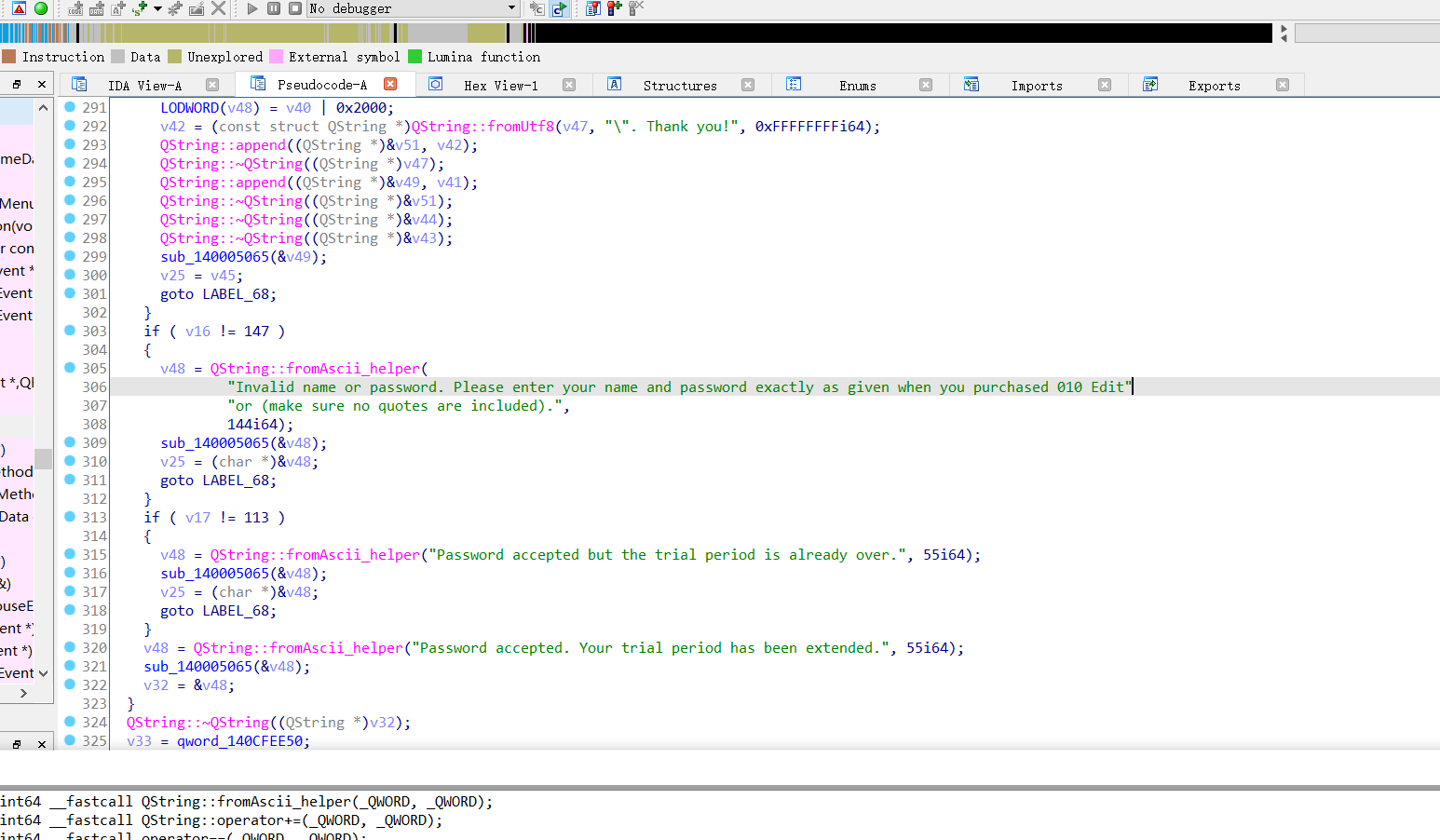Click the Hex View-1 tab icon
Image resolution: width=1440 pixels, height=840 pixels.
tap(436, 84)
